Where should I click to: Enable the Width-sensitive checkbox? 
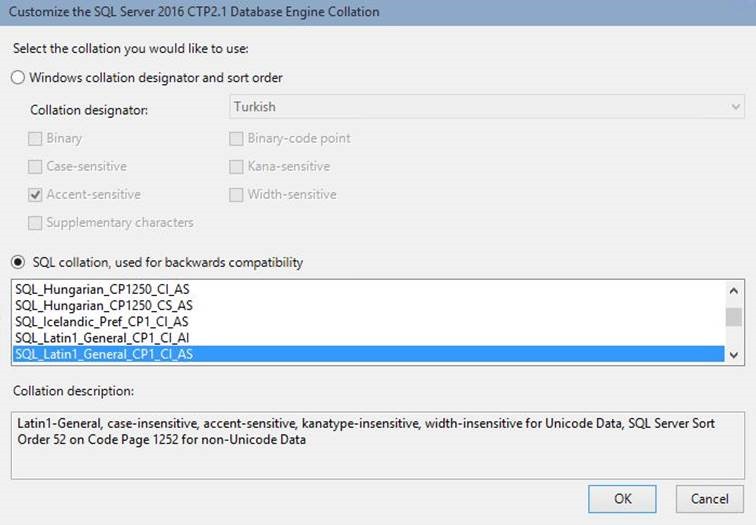point(236,195)
